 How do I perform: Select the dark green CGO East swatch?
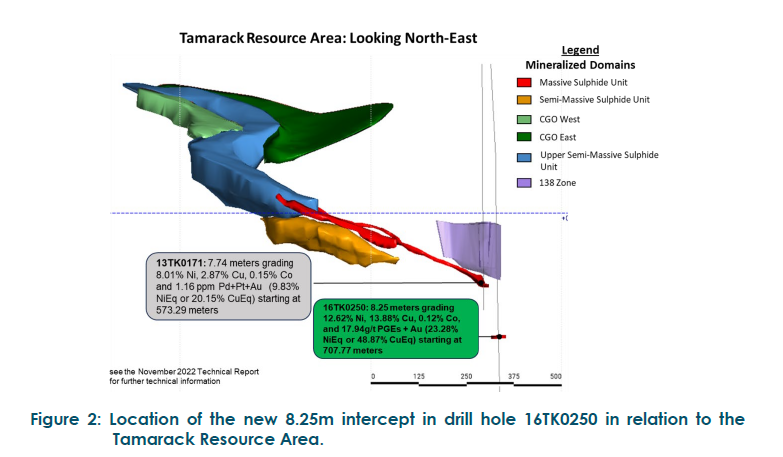point(523,137)
